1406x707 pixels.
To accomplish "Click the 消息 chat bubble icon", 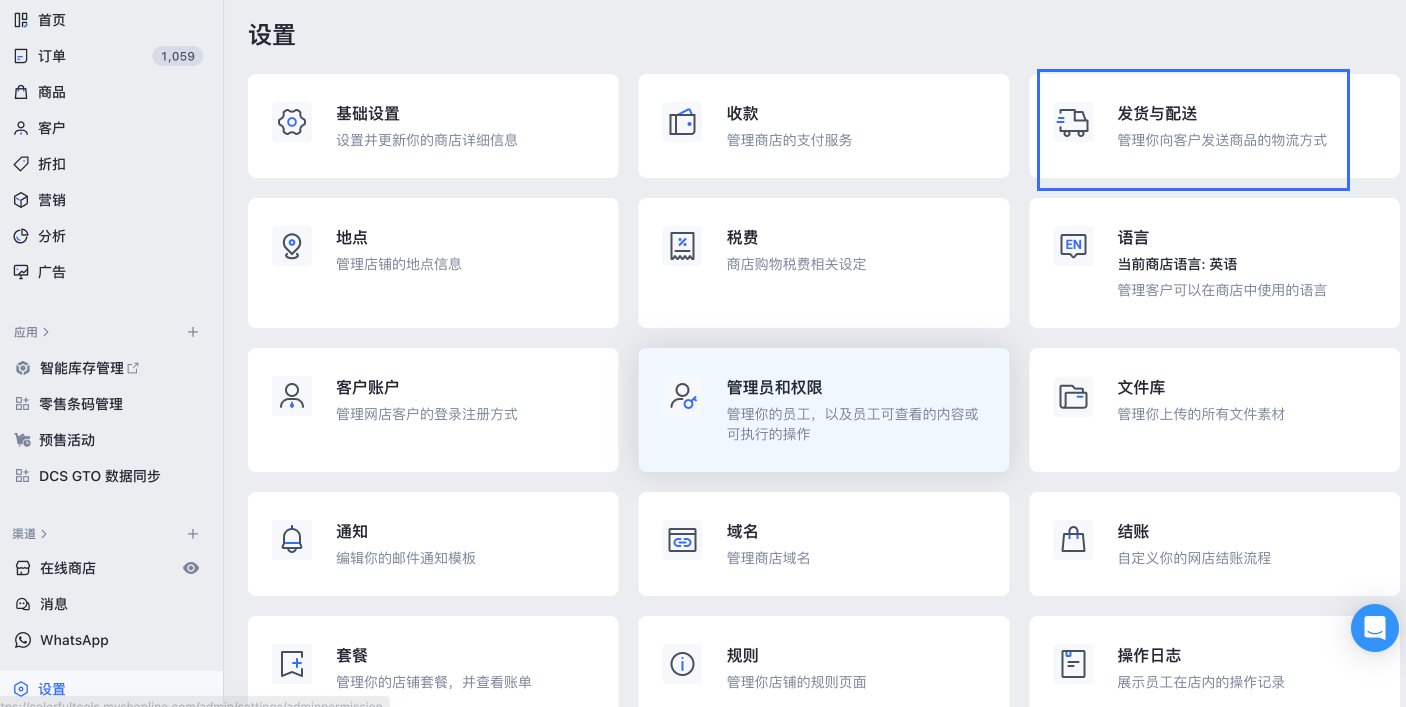I will (23, 604).
